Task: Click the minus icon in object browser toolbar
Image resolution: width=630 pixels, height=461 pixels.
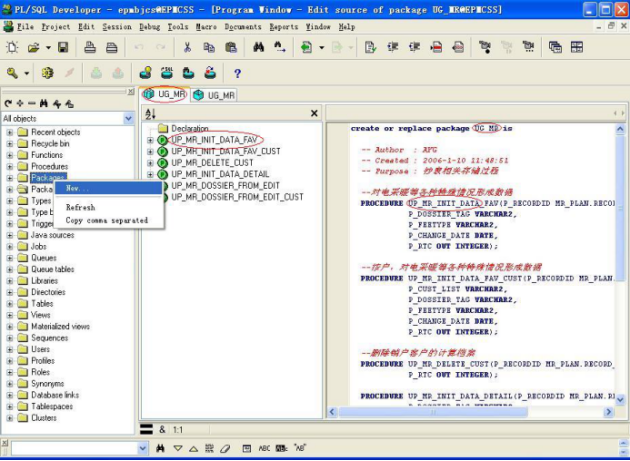Action: click(x=32, y=104)
